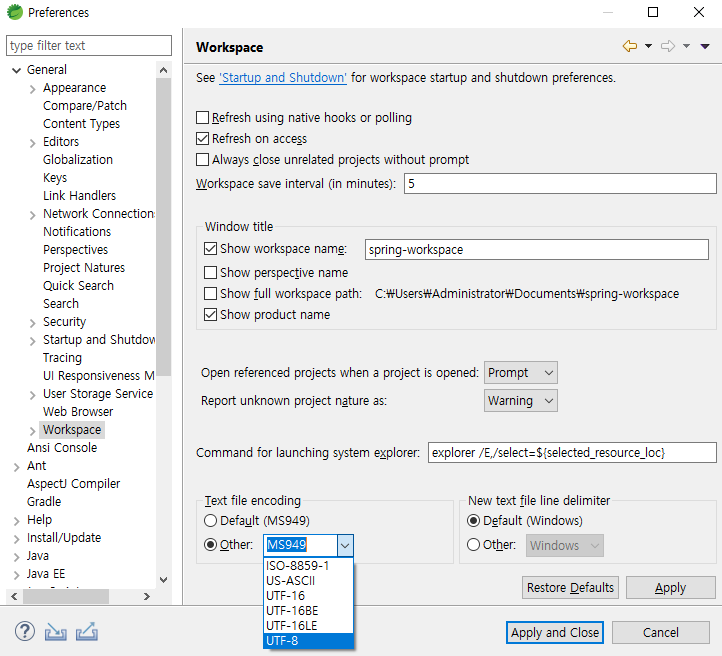Open the Back history dropdown arrow
This screenshot has width=722, height=656.
pyautogui.click(x=648, y=46)
